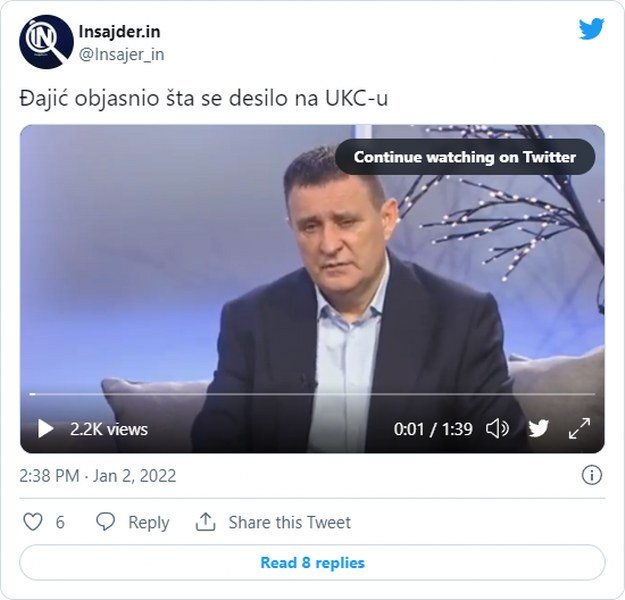Open the Twitter bird logo at top right
The width and height of the screenshot is (625, 600).
[591, 29]
